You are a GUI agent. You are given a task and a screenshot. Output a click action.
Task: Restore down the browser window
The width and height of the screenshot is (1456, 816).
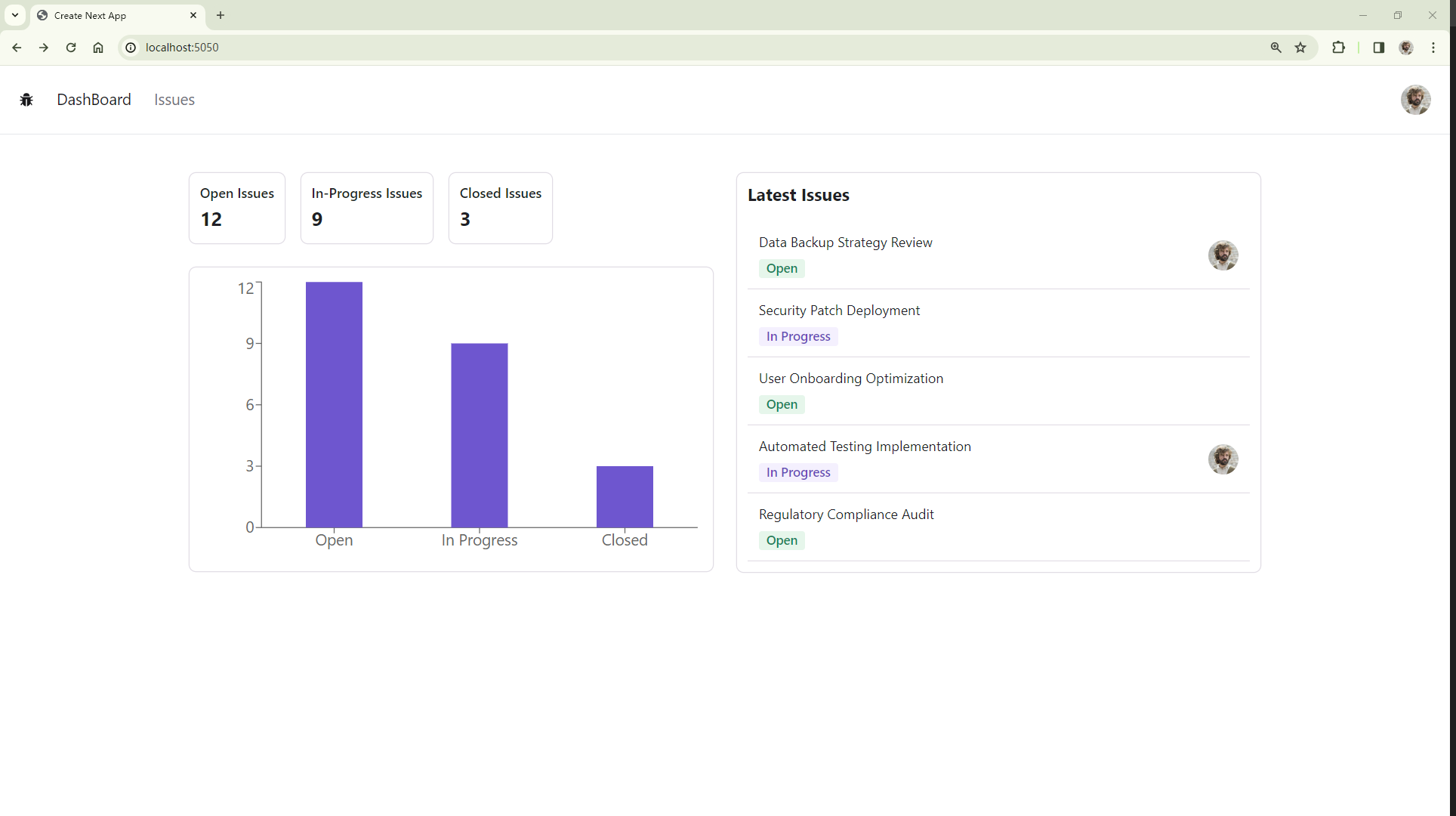pos(1398,15)
